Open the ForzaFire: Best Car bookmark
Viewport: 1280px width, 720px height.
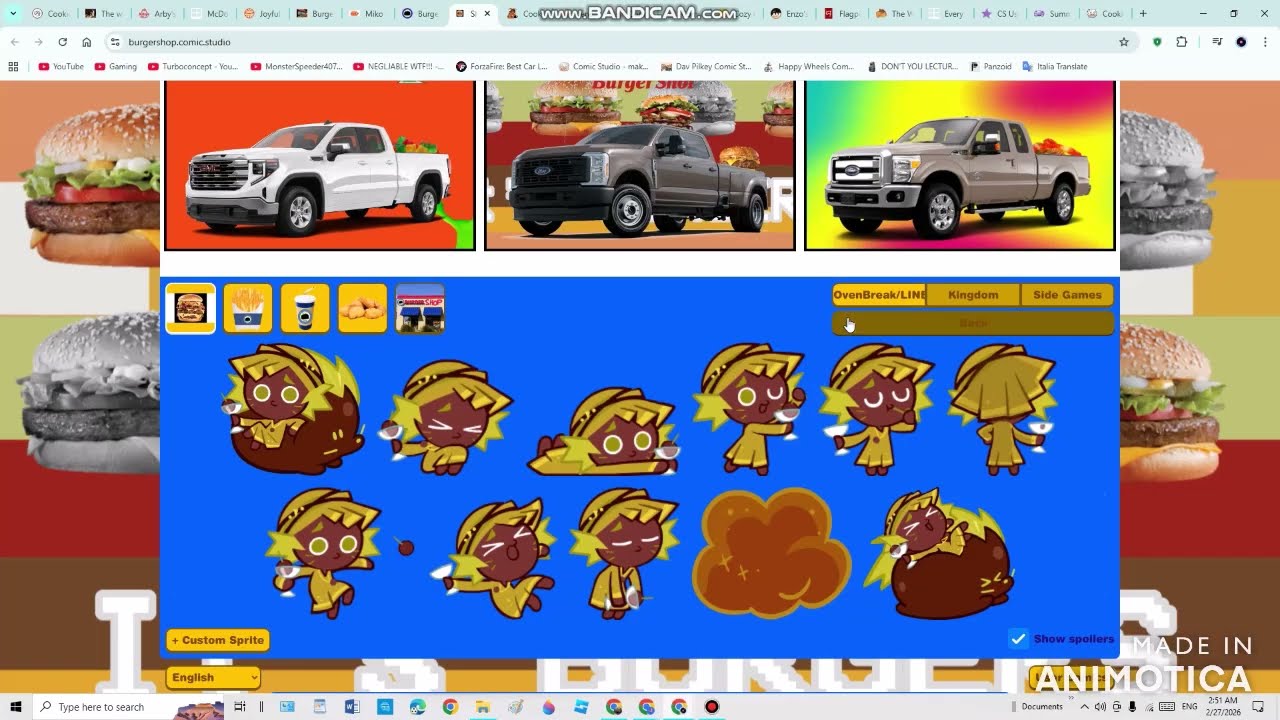[502, 66]
